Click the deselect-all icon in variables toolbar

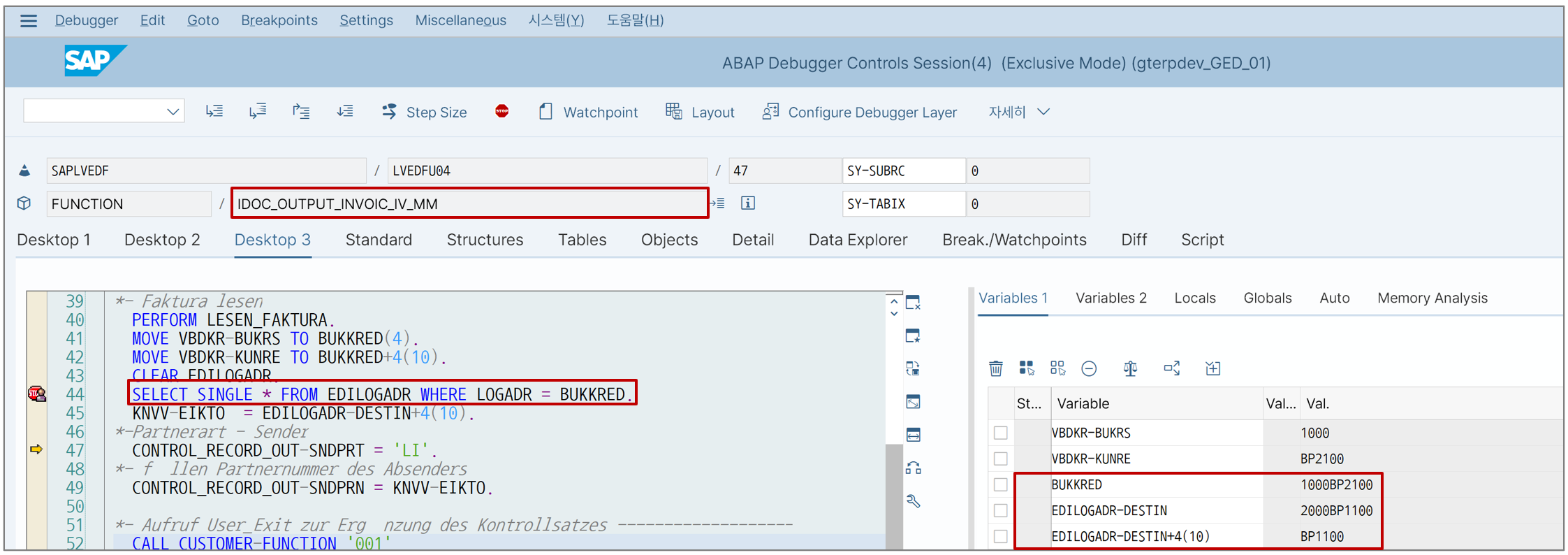(x=1058, y=368)
